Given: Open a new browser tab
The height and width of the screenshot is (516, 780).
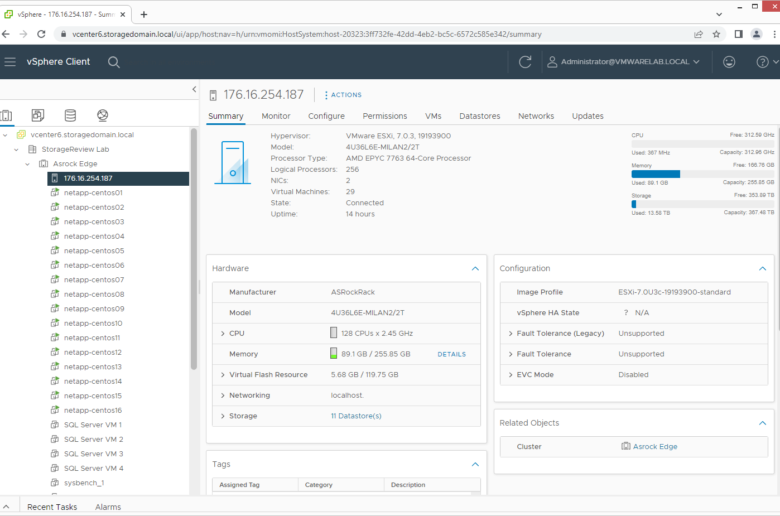Looking at the screenshot, I should point(144,14).
